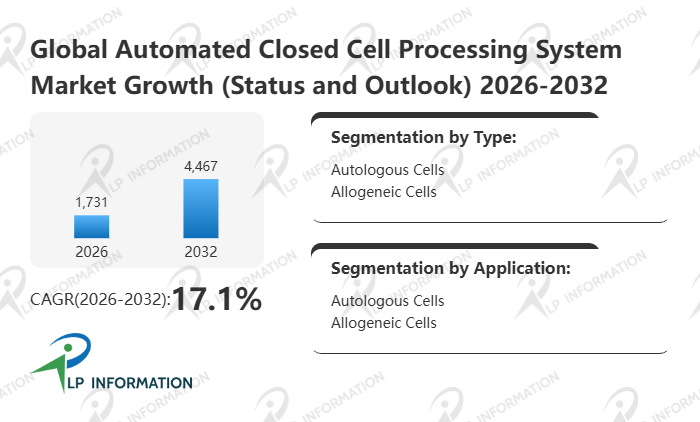Screen dimensions: 700x422
Task: Click the 4,467 value label
Action: [x=201, y=165]
